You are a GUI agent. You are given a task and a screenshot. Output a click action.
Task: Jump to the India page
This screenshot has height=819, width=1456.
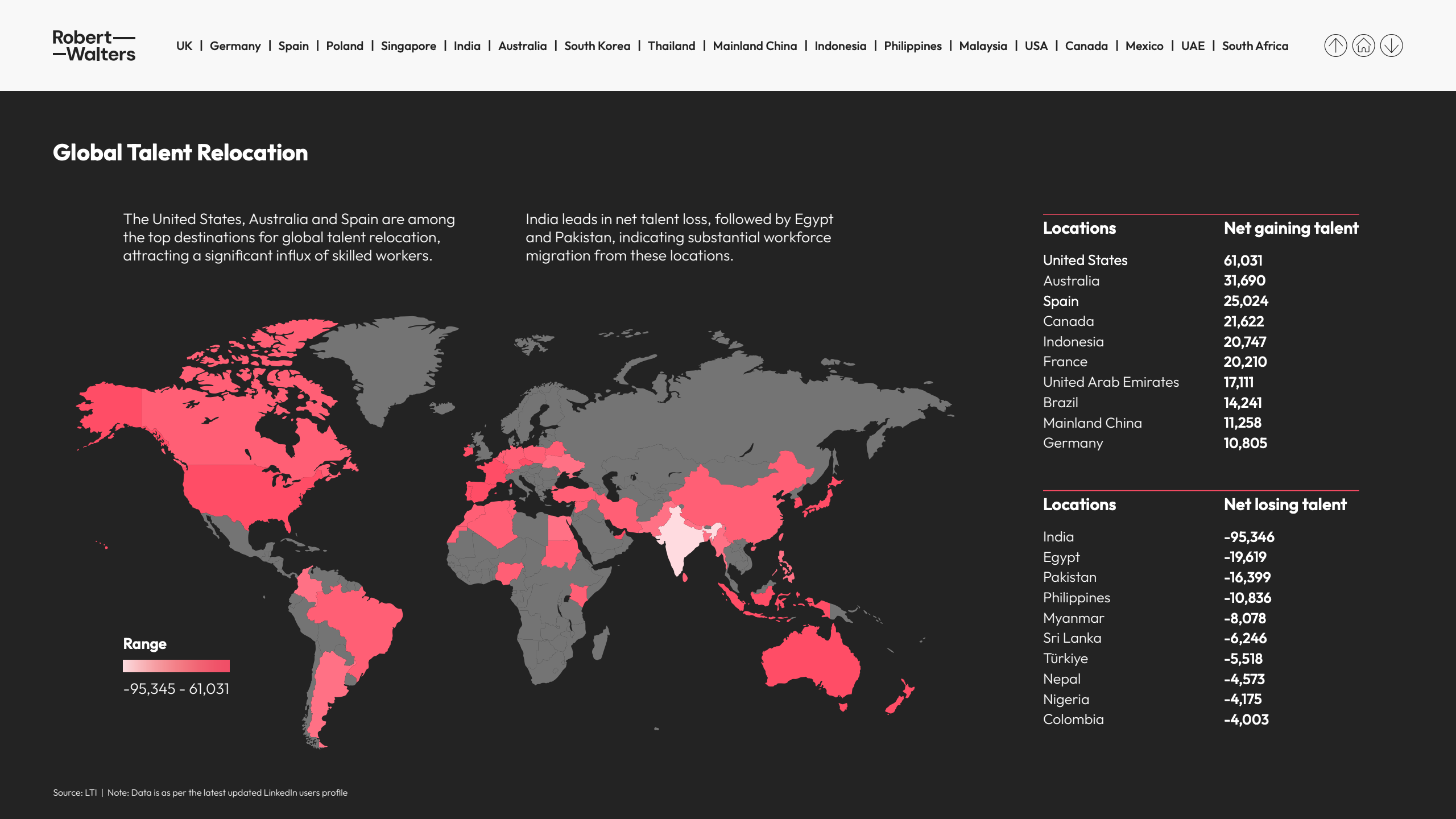click(466, 45)
